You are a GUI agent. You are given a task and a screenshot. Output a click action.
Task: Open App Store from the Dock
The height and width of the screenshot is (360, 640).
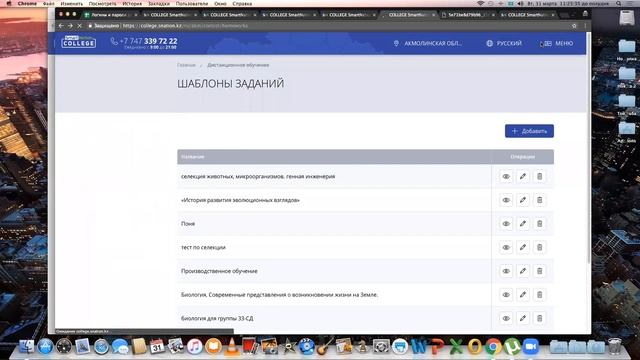click(x=45, y=347)
